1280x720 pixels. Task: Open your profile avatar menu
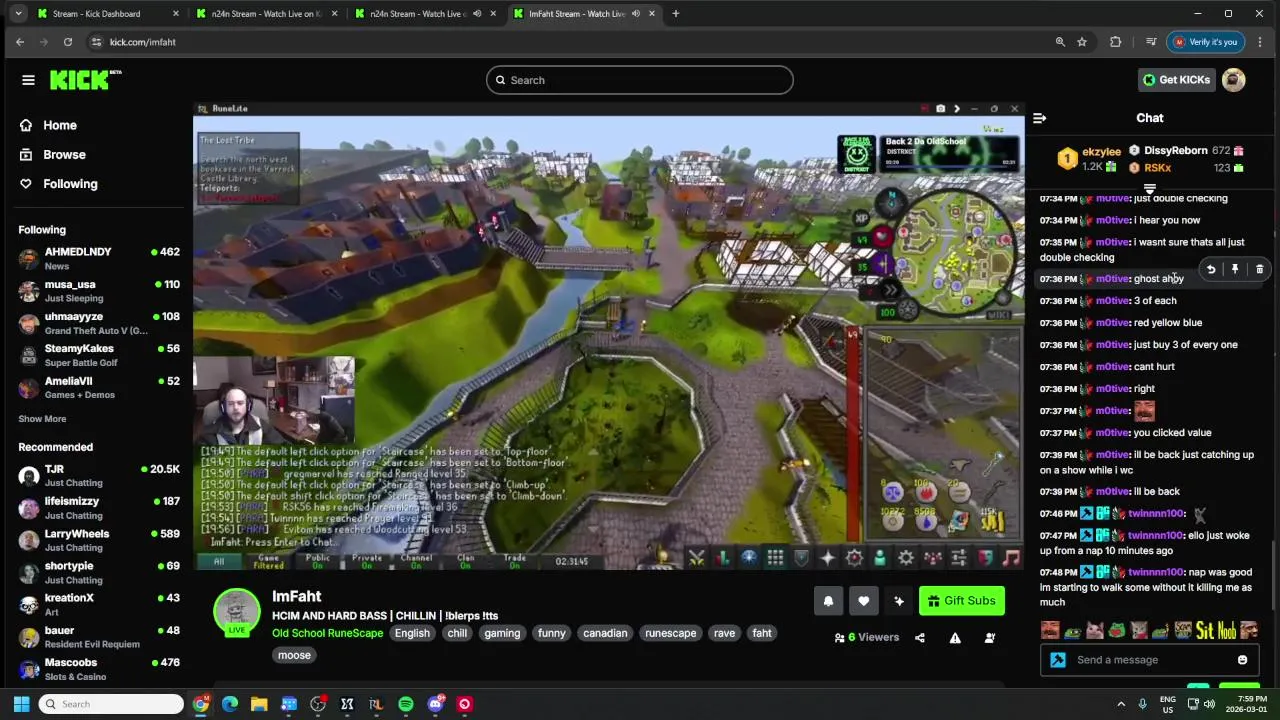[x=1234, y=80]
